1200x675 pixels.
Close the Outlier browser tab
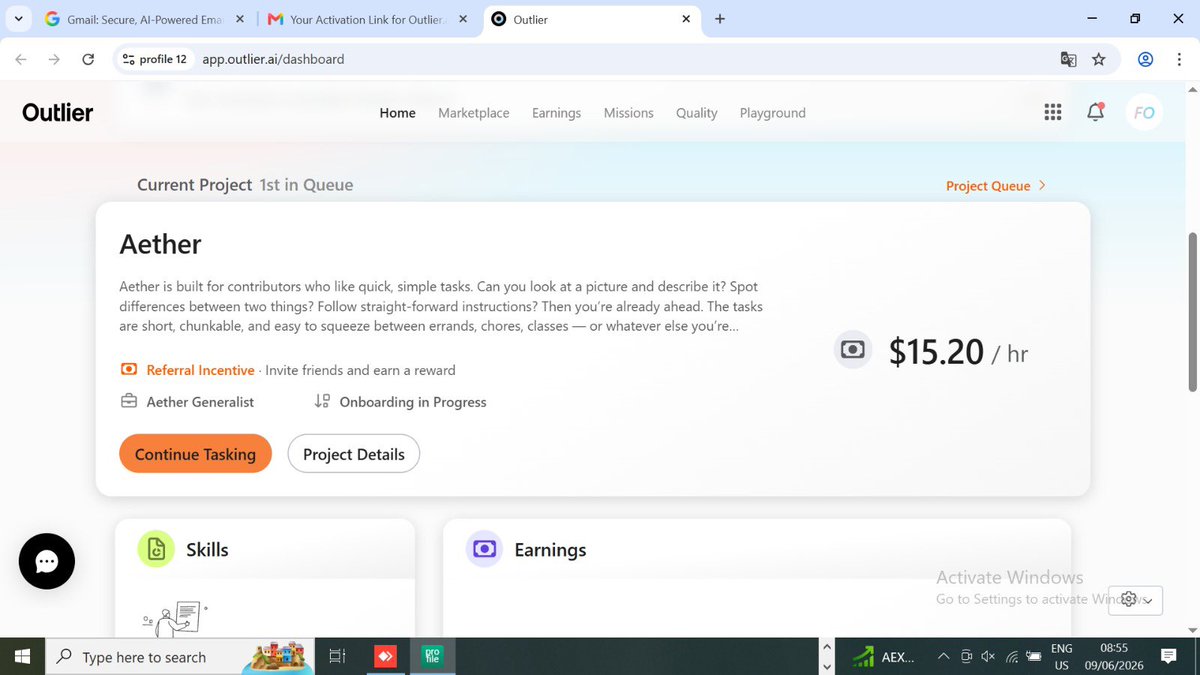pos(686,19)
